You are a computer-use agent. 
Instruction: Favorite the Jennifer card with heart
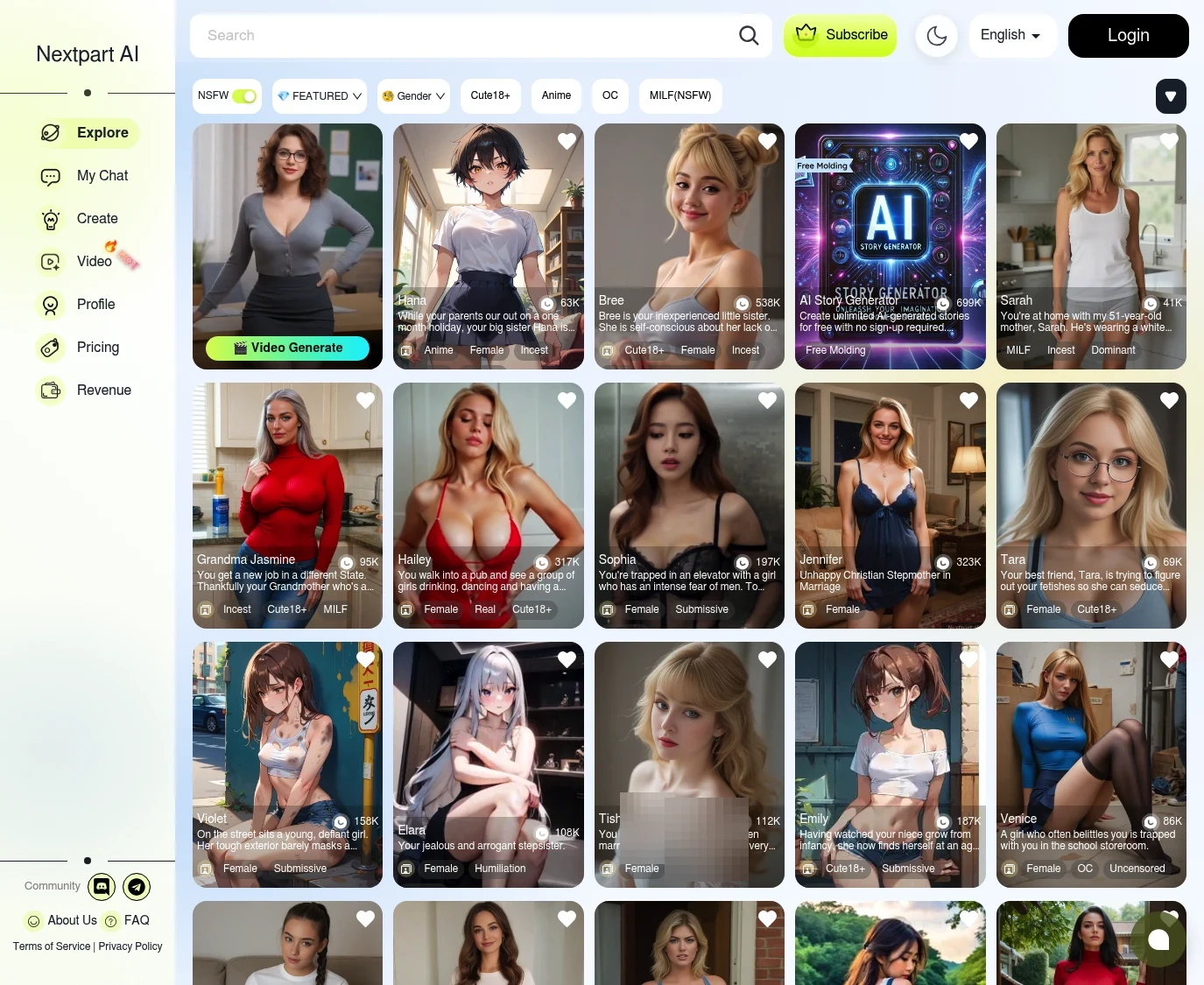pos(968,400)
